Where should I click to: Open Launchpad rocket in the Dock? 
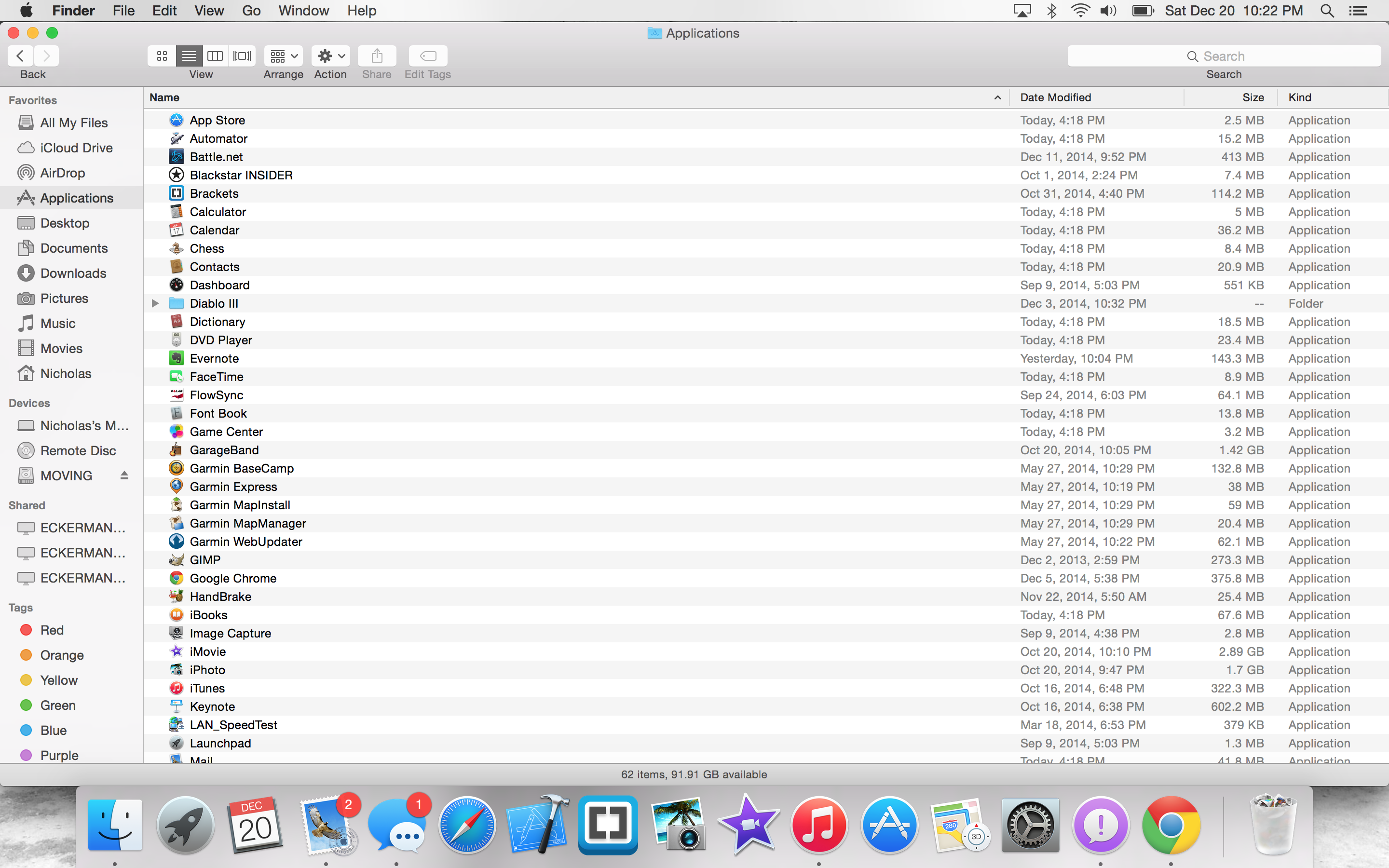[x=185, y=825]
